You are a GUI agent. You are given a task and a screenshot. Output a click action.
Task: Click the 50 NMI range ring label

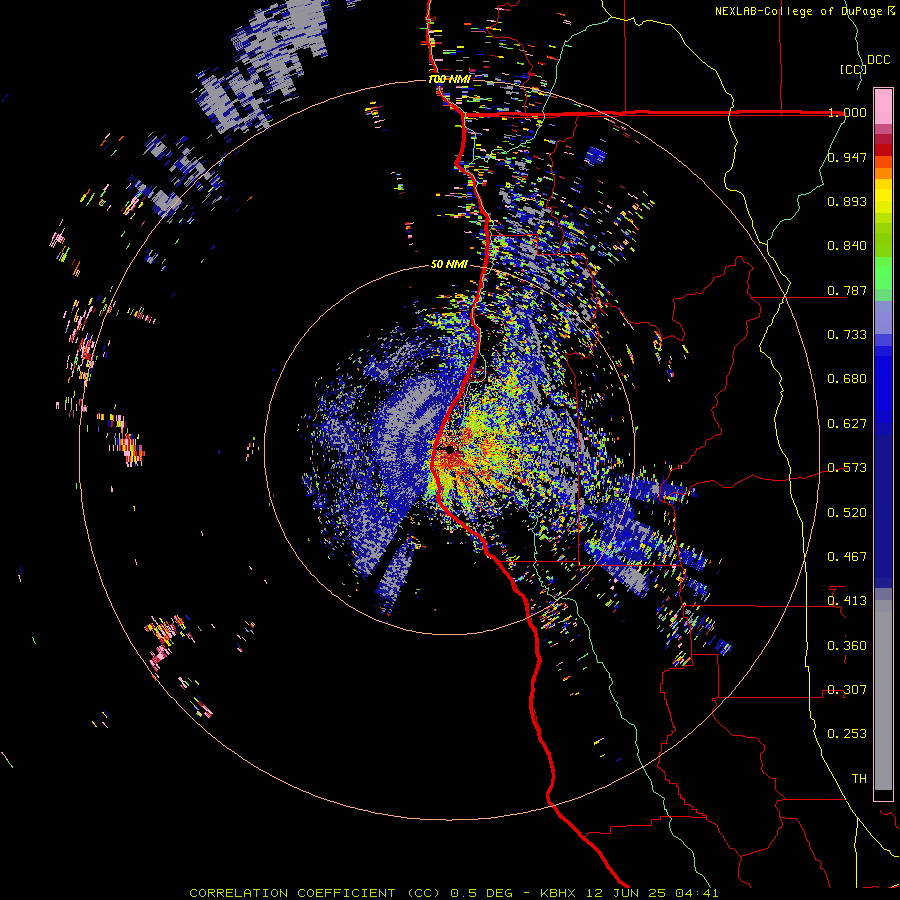[449, 265]
